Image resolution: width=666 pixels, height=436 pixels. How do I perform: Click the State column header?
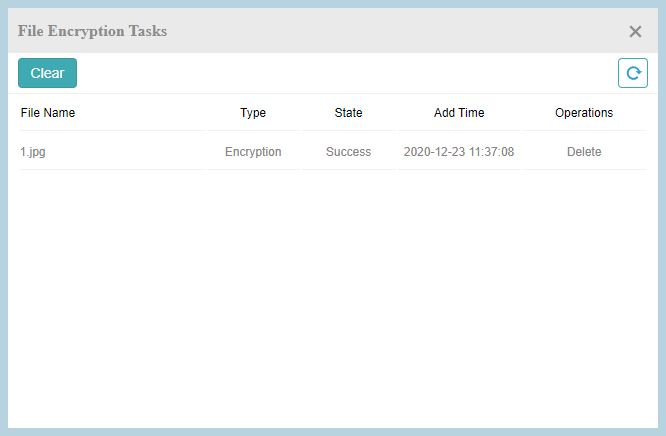348,113
